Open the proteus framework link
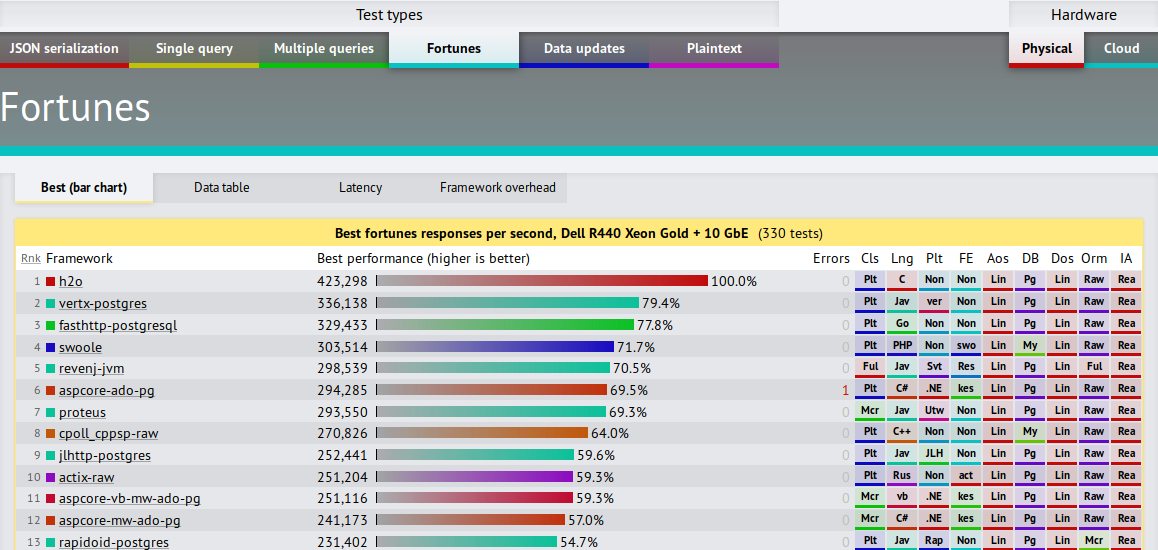The width and height of the screenshot is (1158, 550). pyautogui.click(x=82, y=413)
